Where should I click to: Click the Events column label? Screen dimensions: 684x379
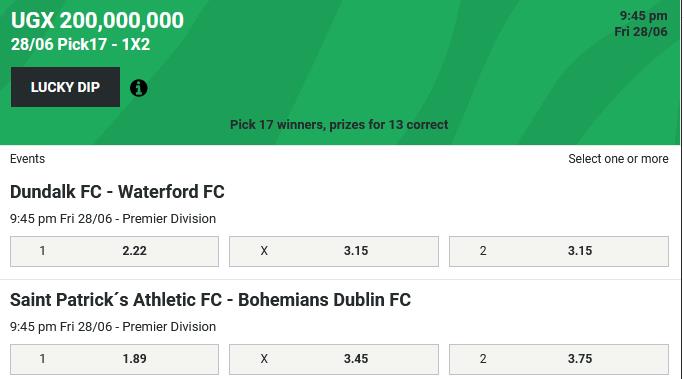click(27, 159)
